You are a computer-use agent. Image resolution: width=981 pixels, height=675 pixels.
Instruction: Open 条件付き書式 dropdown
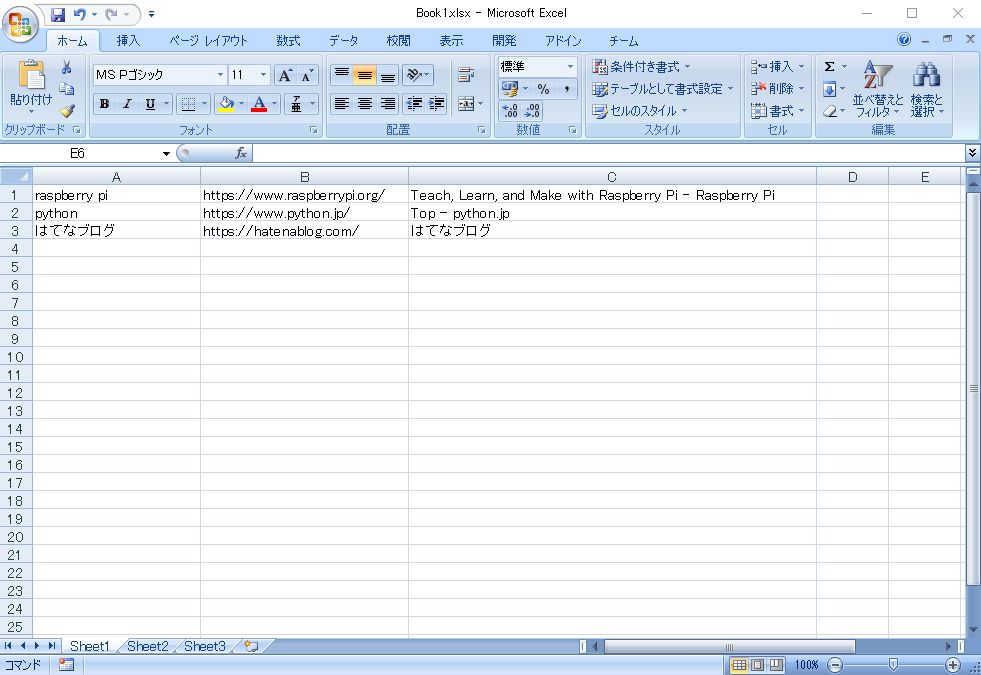pos(641,67)
